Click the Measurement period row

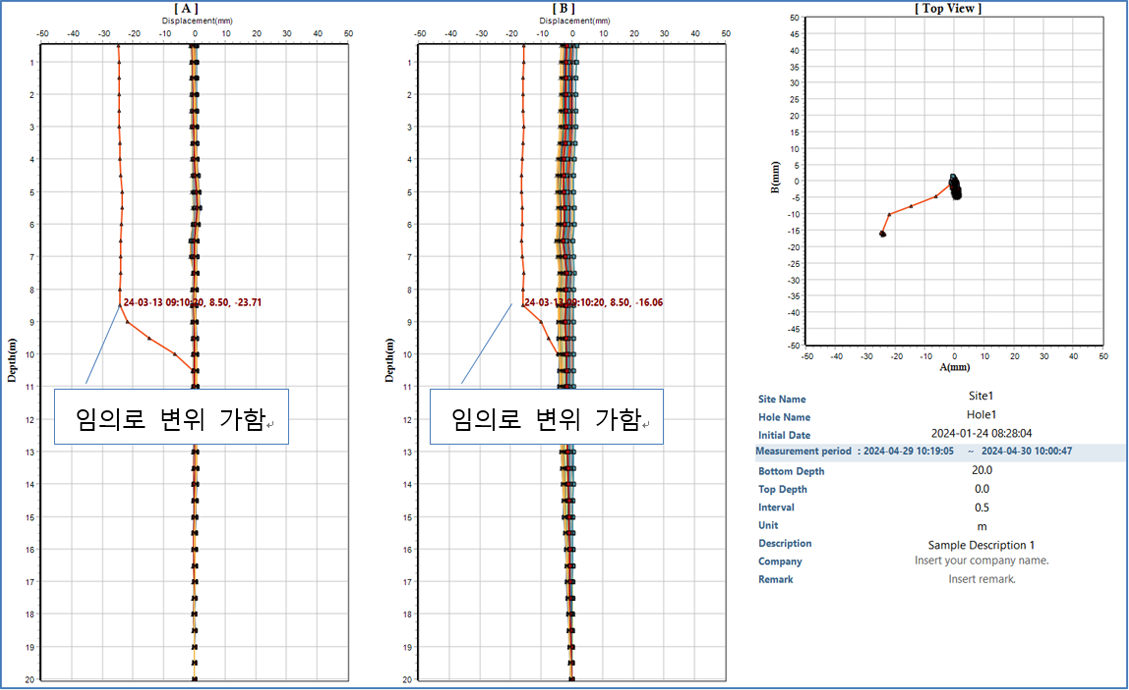tap(940, 452)
